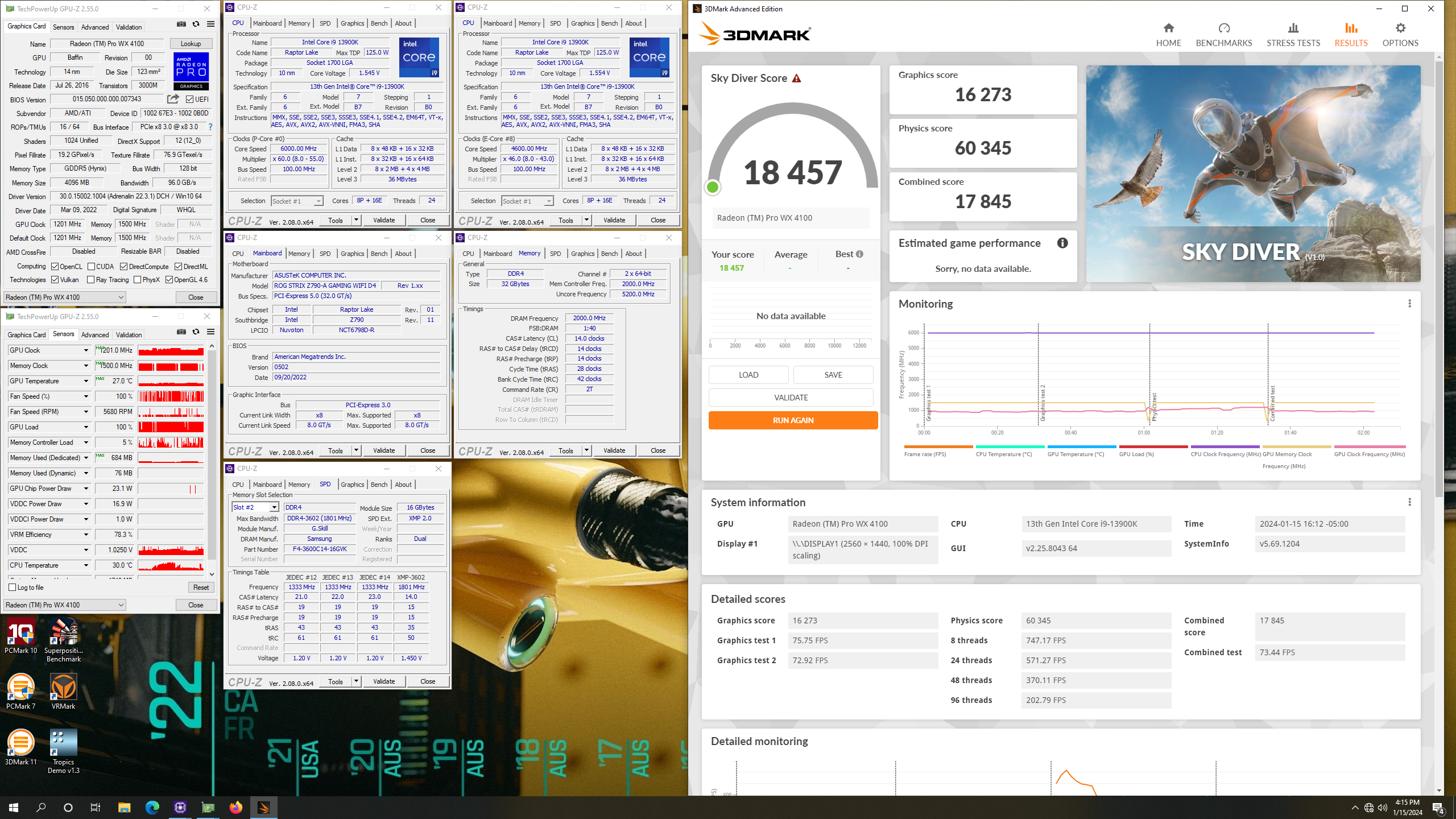Open VRMark desktop shortcut

point(64,691)
